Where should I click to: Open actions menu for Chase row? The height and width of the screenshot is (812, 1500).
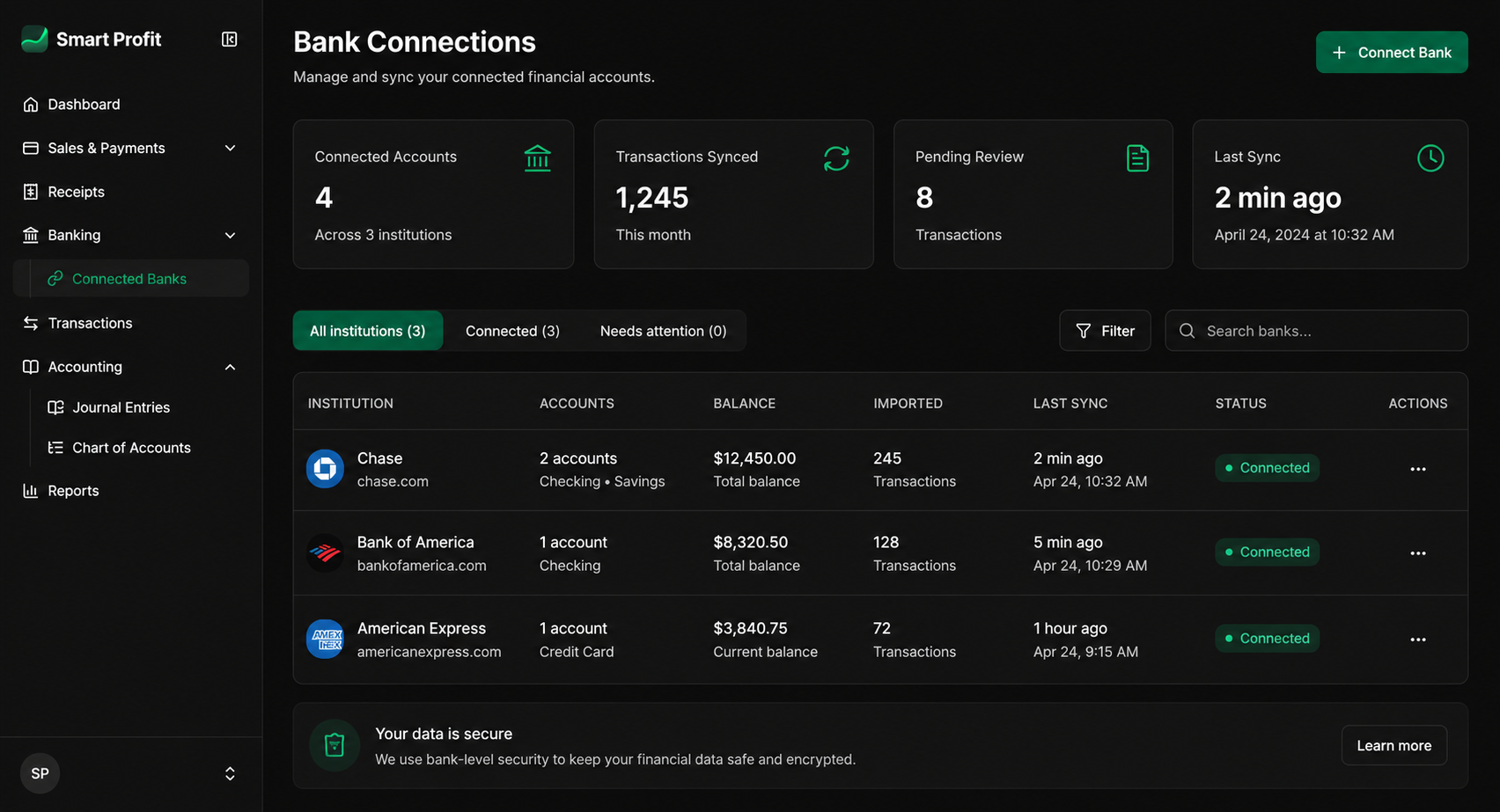coord(1418,469)
